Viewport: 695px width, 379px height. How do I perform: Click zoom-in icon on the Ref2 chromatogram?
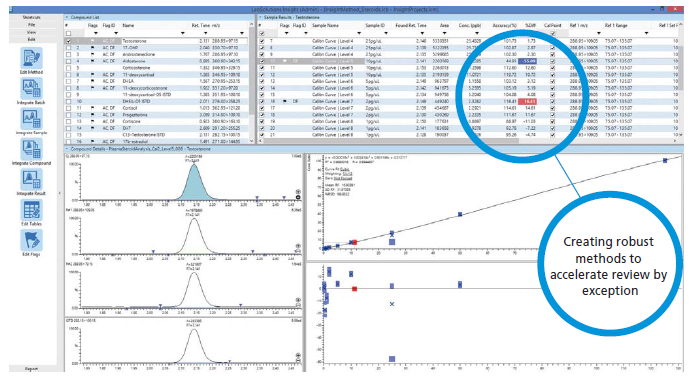coord(298,300)
